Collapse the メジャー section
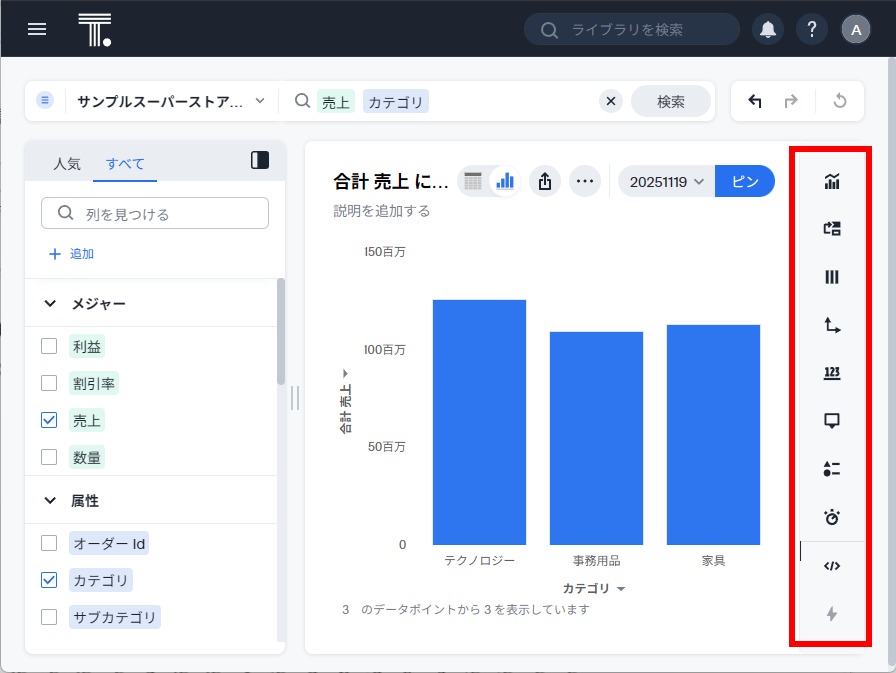The width and height of the screenshot is (896, 673). [50, 304]
